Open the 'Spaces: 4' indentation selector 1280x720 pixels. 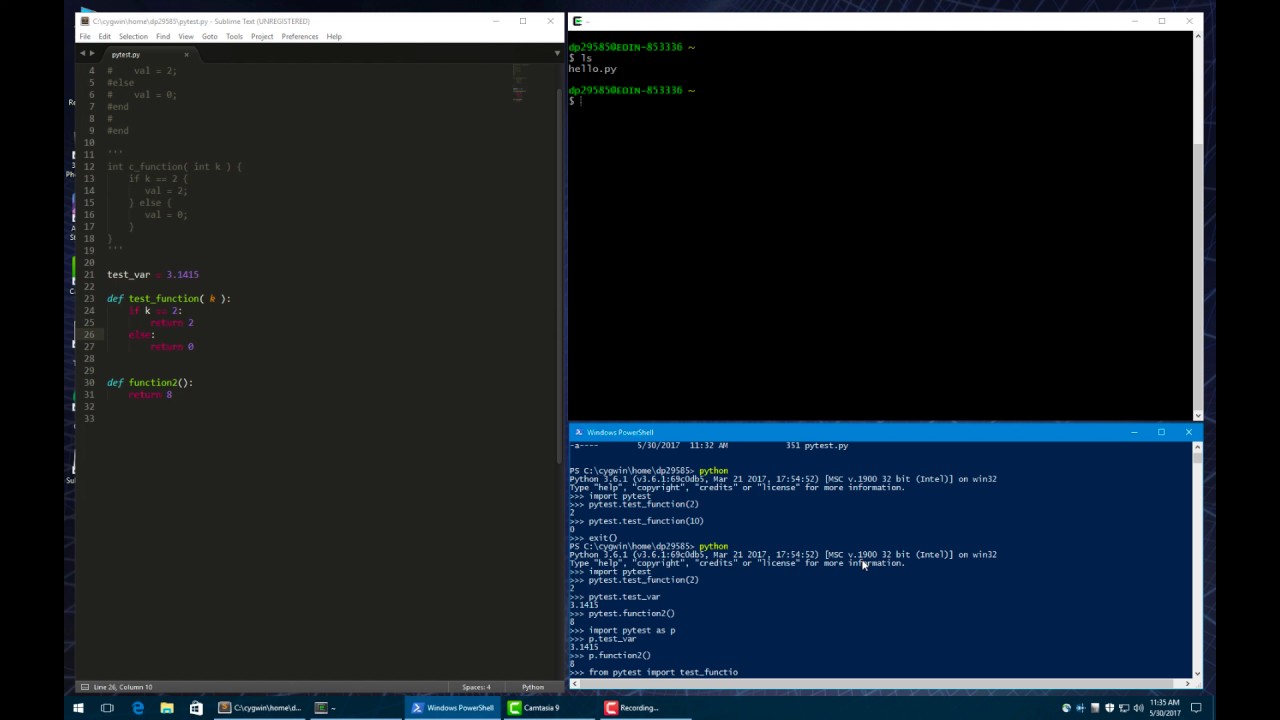[x=476, y=687]
